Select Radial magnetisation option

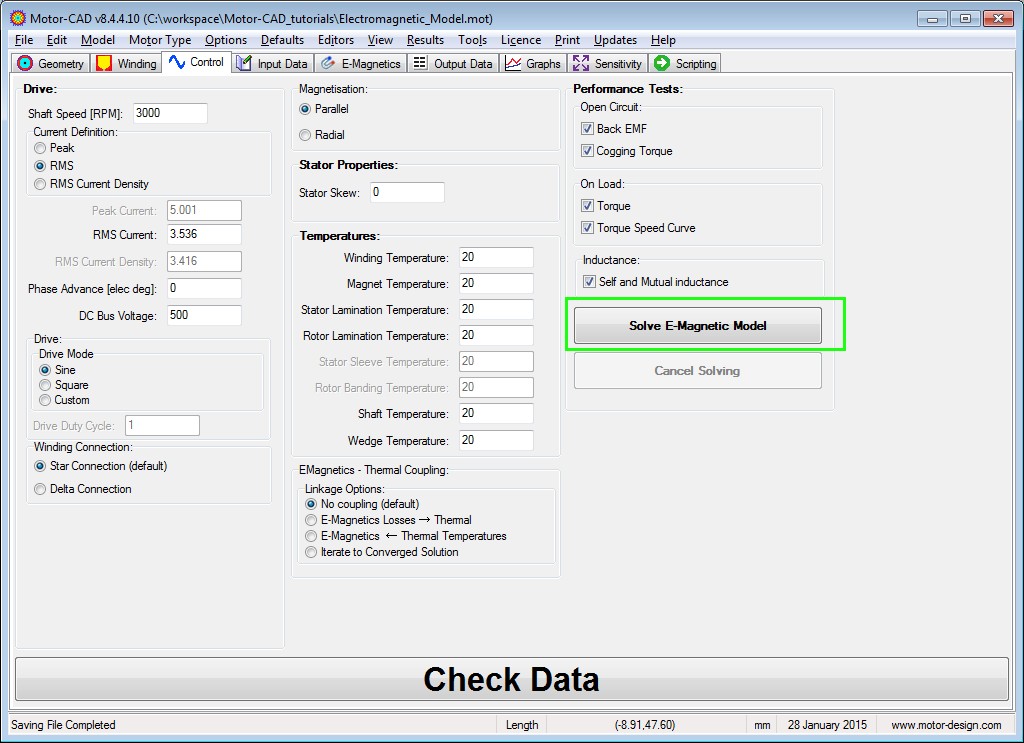point(306,135)
